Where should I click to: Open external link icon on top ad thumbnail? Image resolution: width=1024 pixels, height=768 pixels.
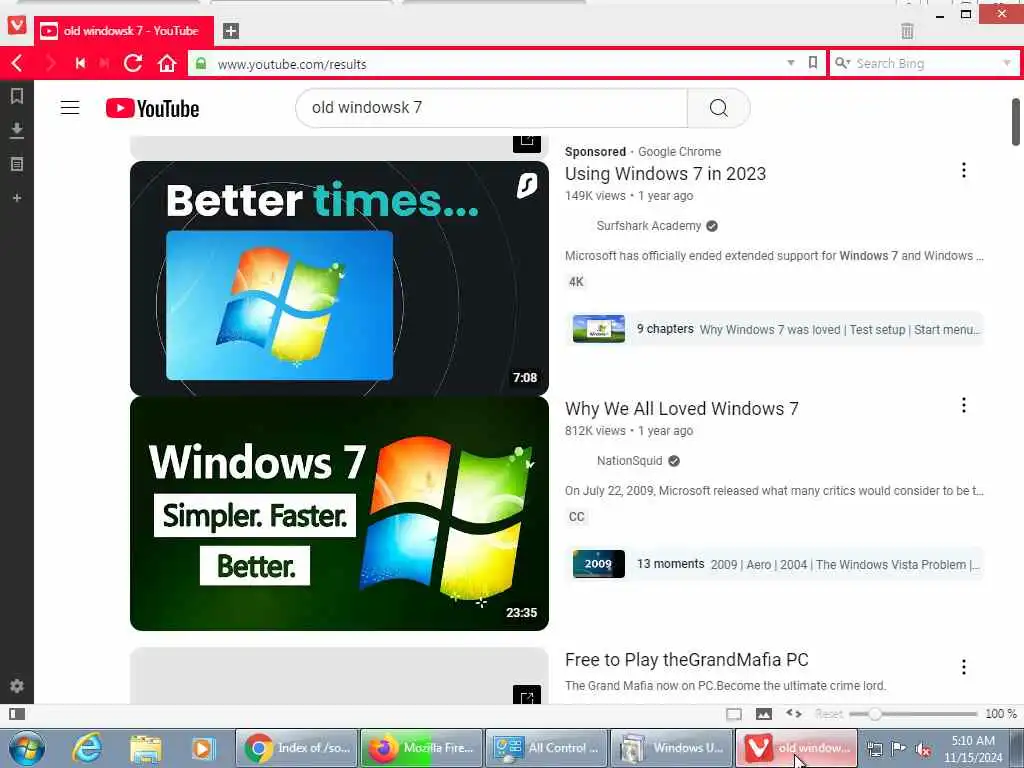526,143
